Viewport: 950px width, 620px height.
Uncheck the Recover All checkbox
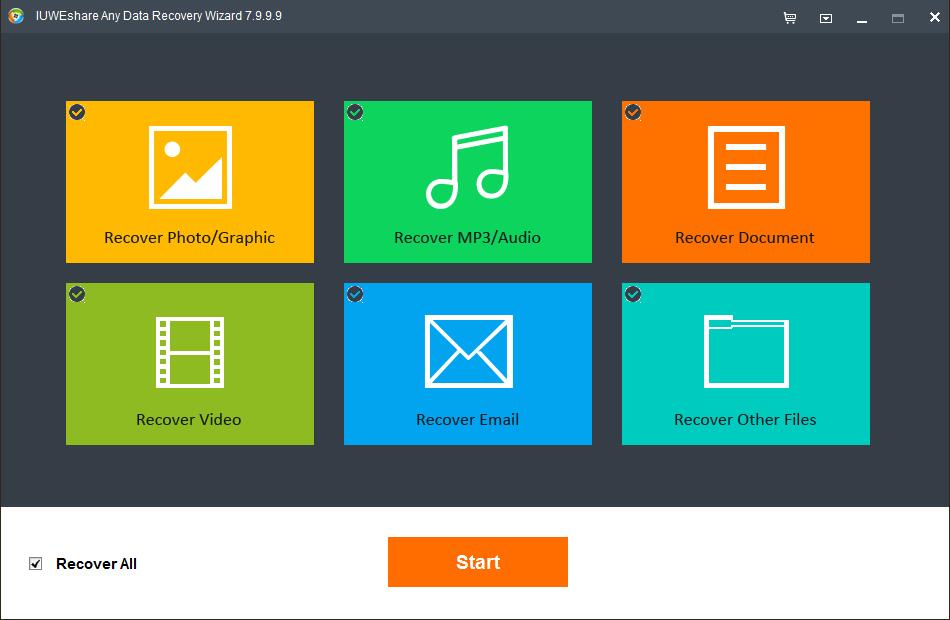35,564
